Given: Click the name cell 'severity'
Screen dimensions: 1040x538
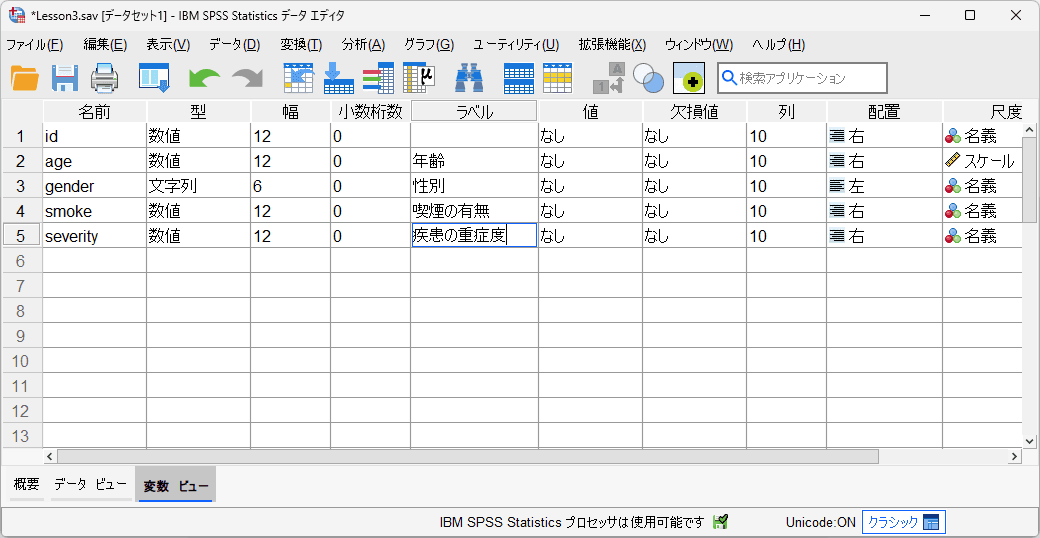Looking at the screenshot, I should click(x=94, y=235).
